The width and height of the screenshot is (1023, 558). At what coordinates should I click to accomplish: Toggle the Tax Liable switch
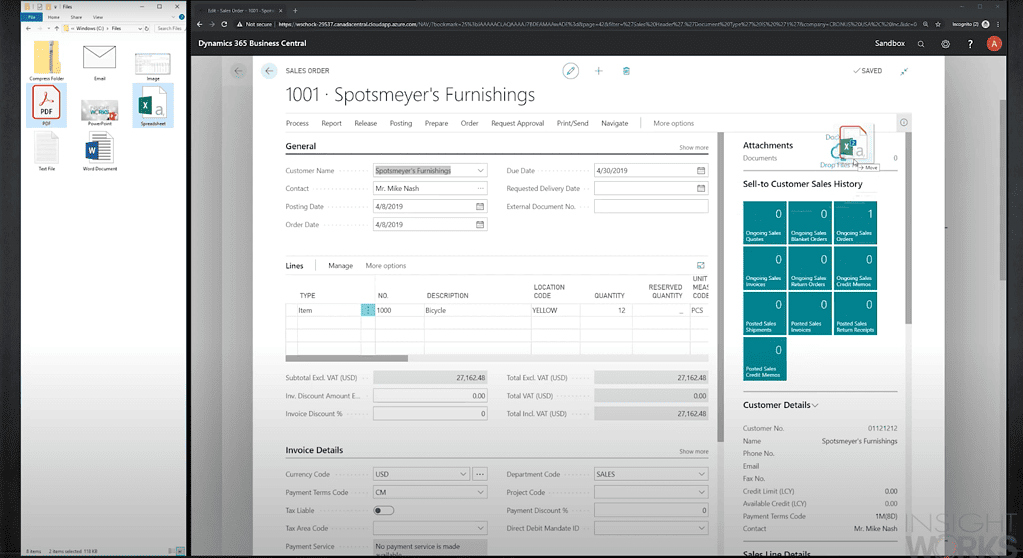tap(384, 510)
